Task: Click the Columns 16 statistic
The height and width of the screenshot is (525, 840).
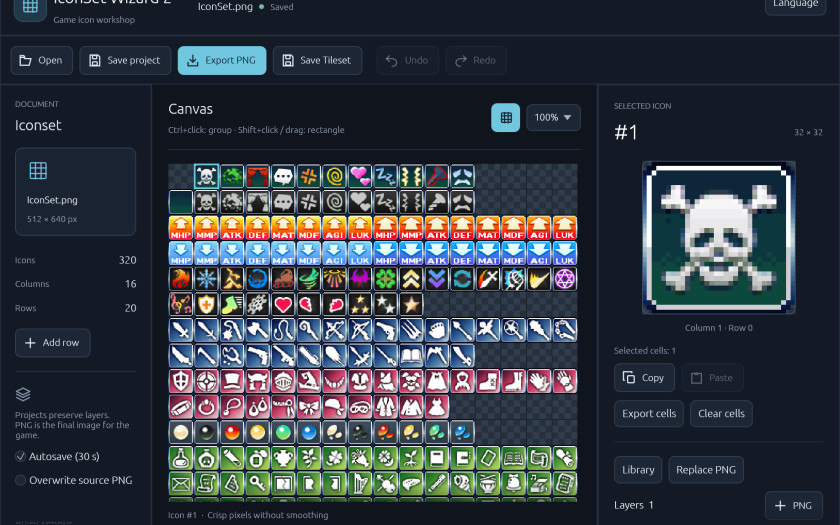Action: pos(76,284)
